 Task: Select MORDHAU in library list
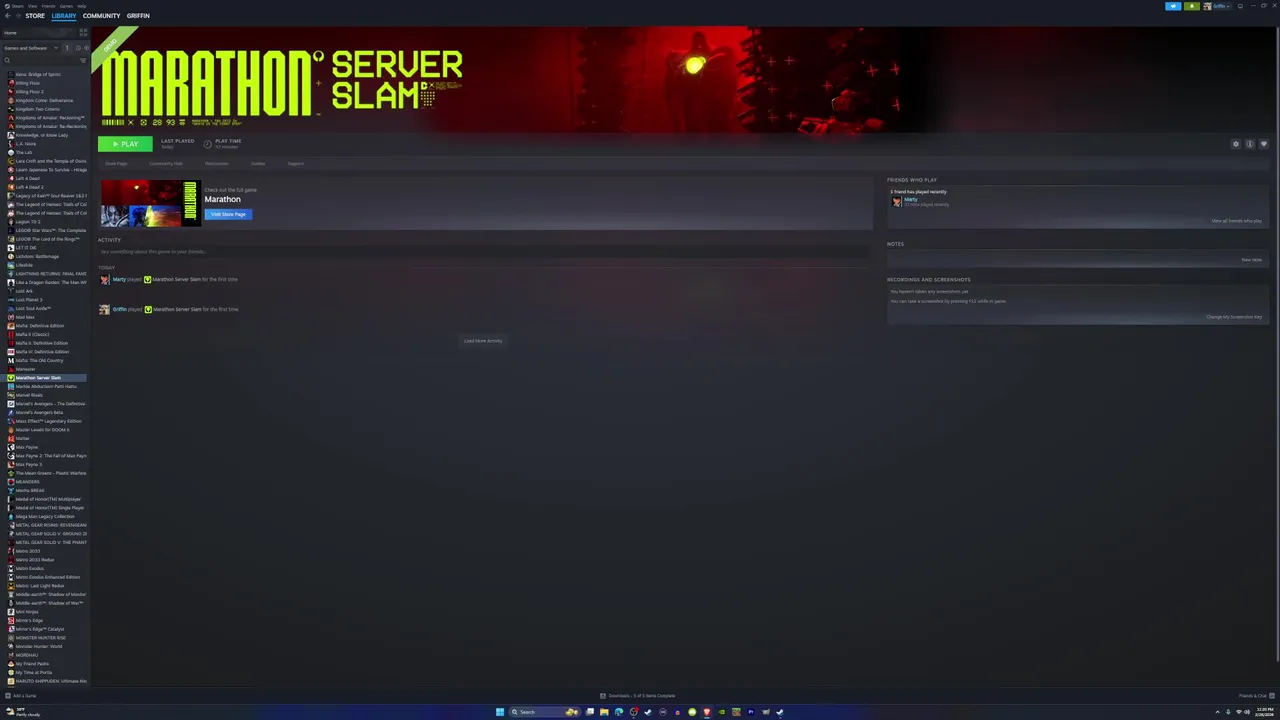pos(27,655)
